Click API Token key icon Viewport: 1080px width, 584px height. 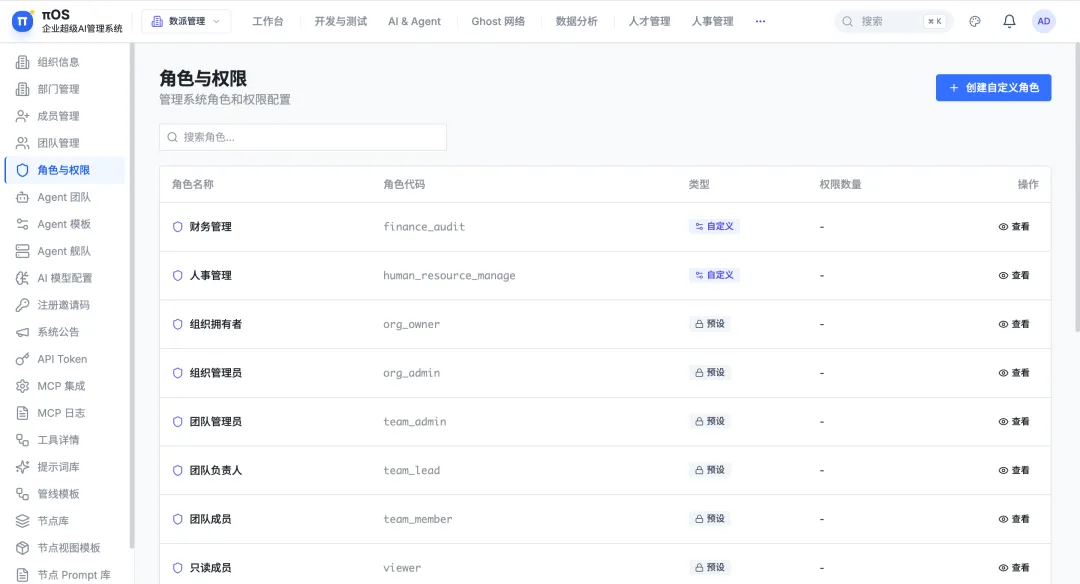(23, 359)
